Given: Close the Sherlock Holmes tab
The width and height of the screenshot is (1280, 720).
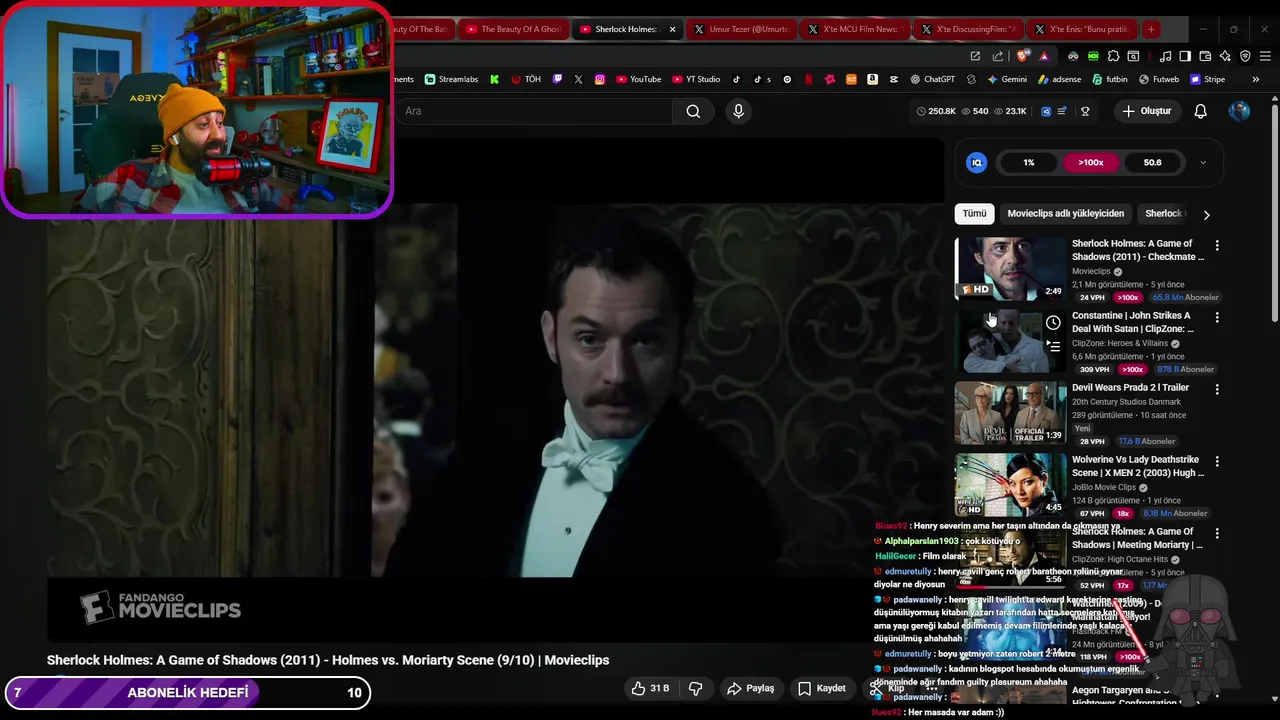Looking at the screenshot, I should [x=672, y=29].
